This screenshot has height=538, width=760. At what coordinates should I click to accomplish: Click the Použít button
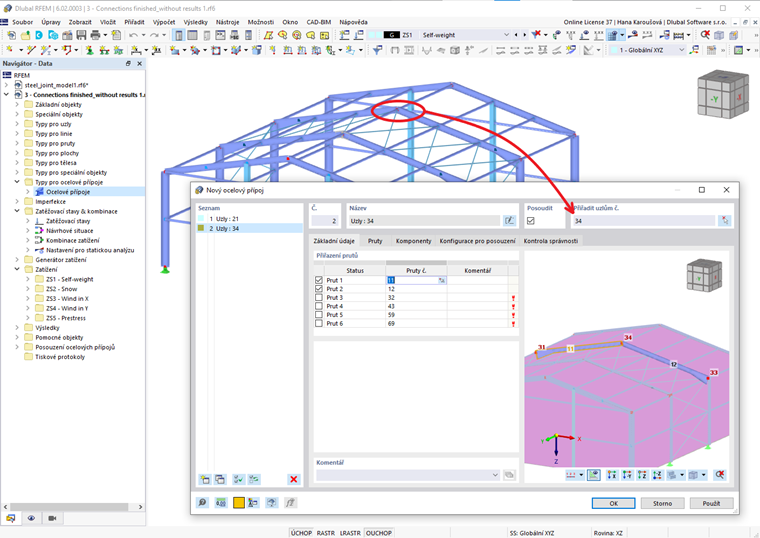[711, 503]
